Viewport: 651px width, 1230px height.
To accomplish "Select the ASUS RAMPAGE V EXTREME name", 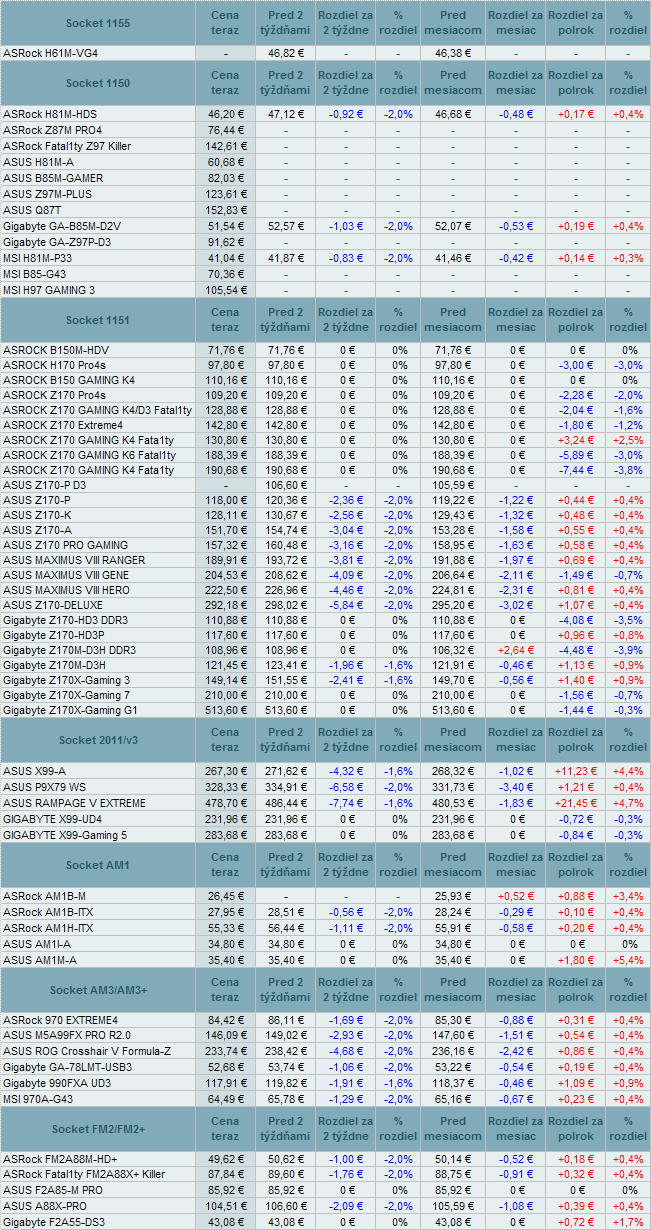I will (74, 804).
